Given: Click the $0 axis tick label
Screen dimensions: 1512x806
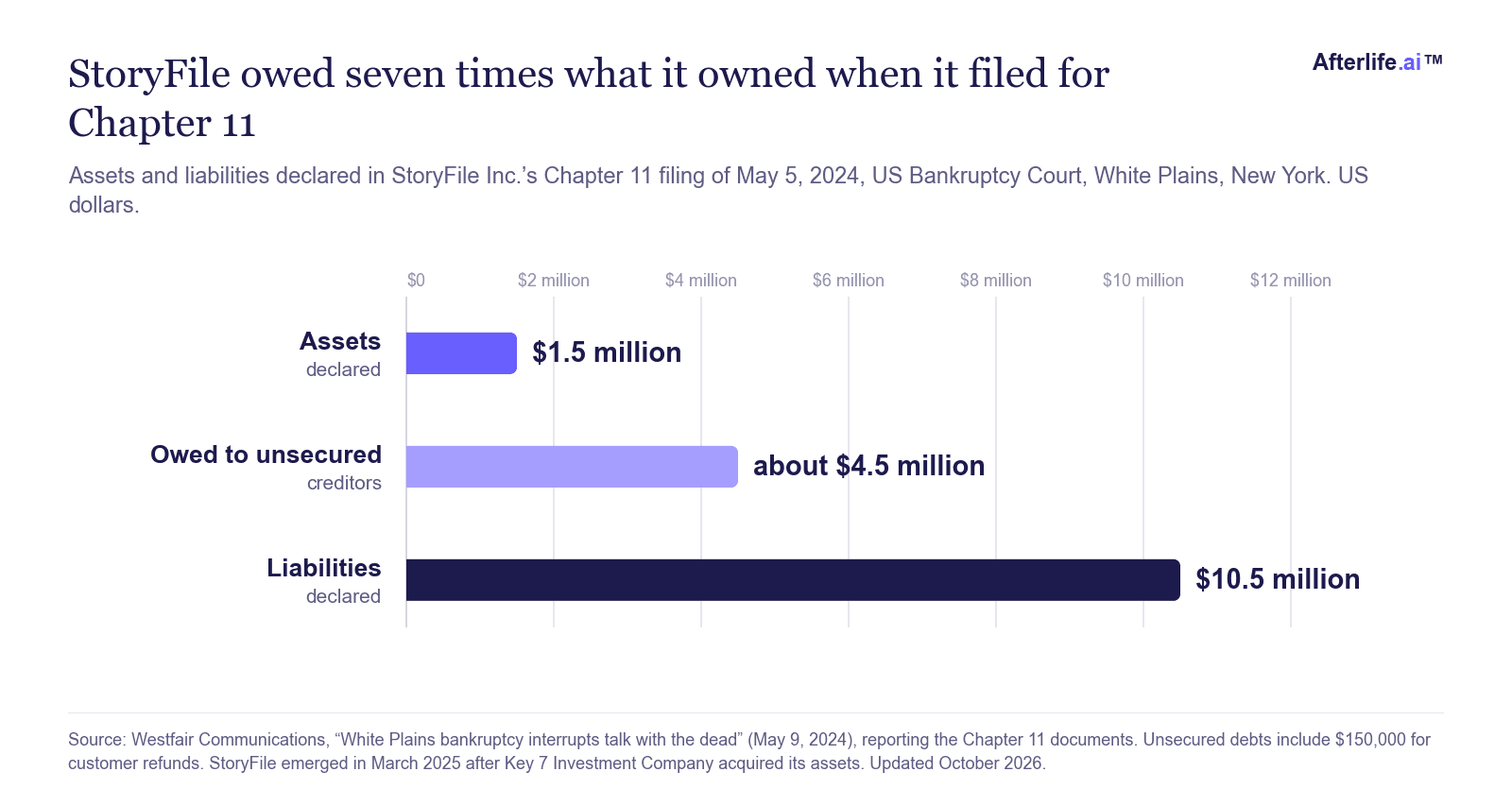Looking at the screenshot, I should (x=416, y=281).
